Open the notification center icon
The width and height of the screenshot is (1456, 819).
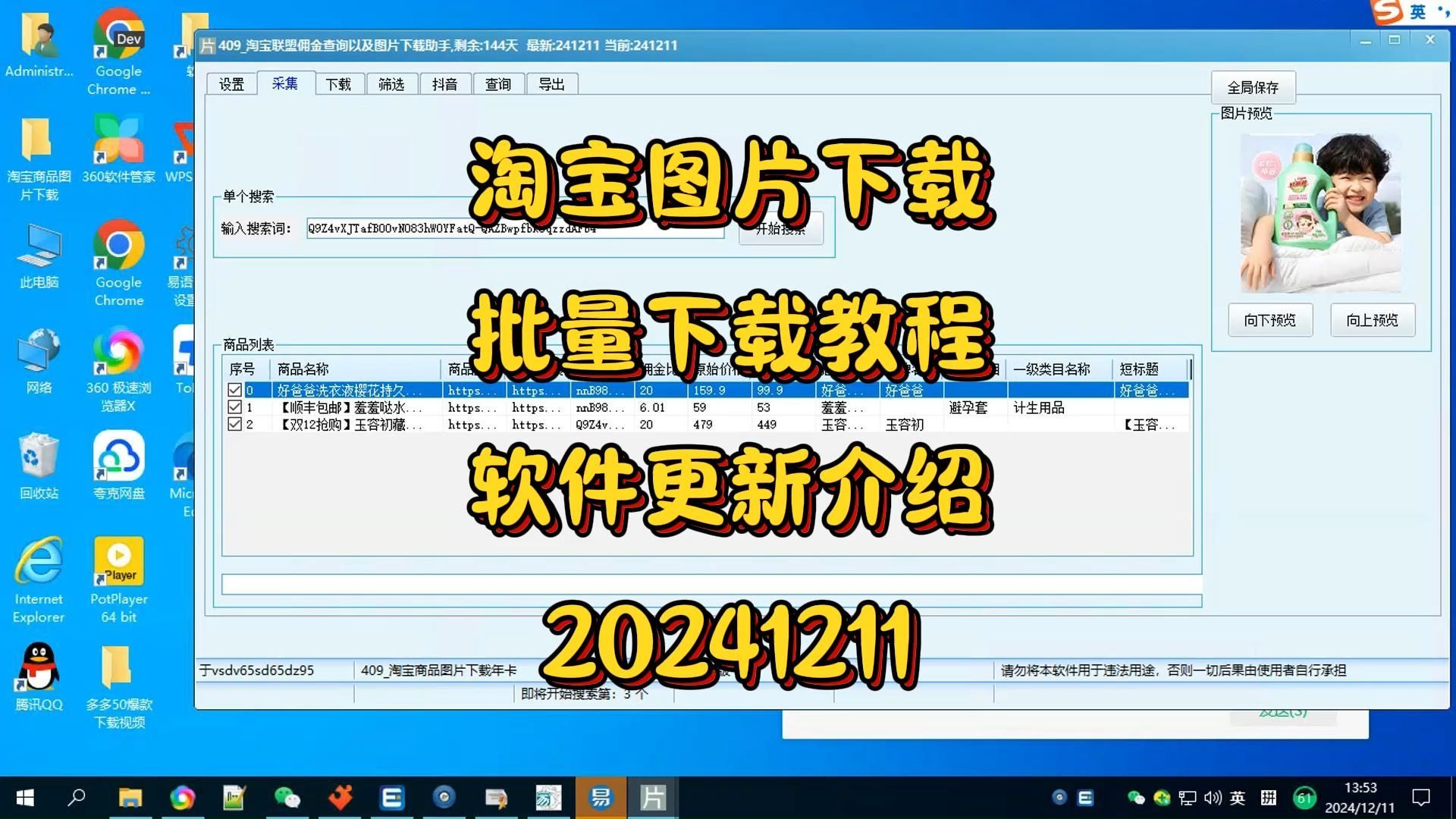tap(1421, 798)
